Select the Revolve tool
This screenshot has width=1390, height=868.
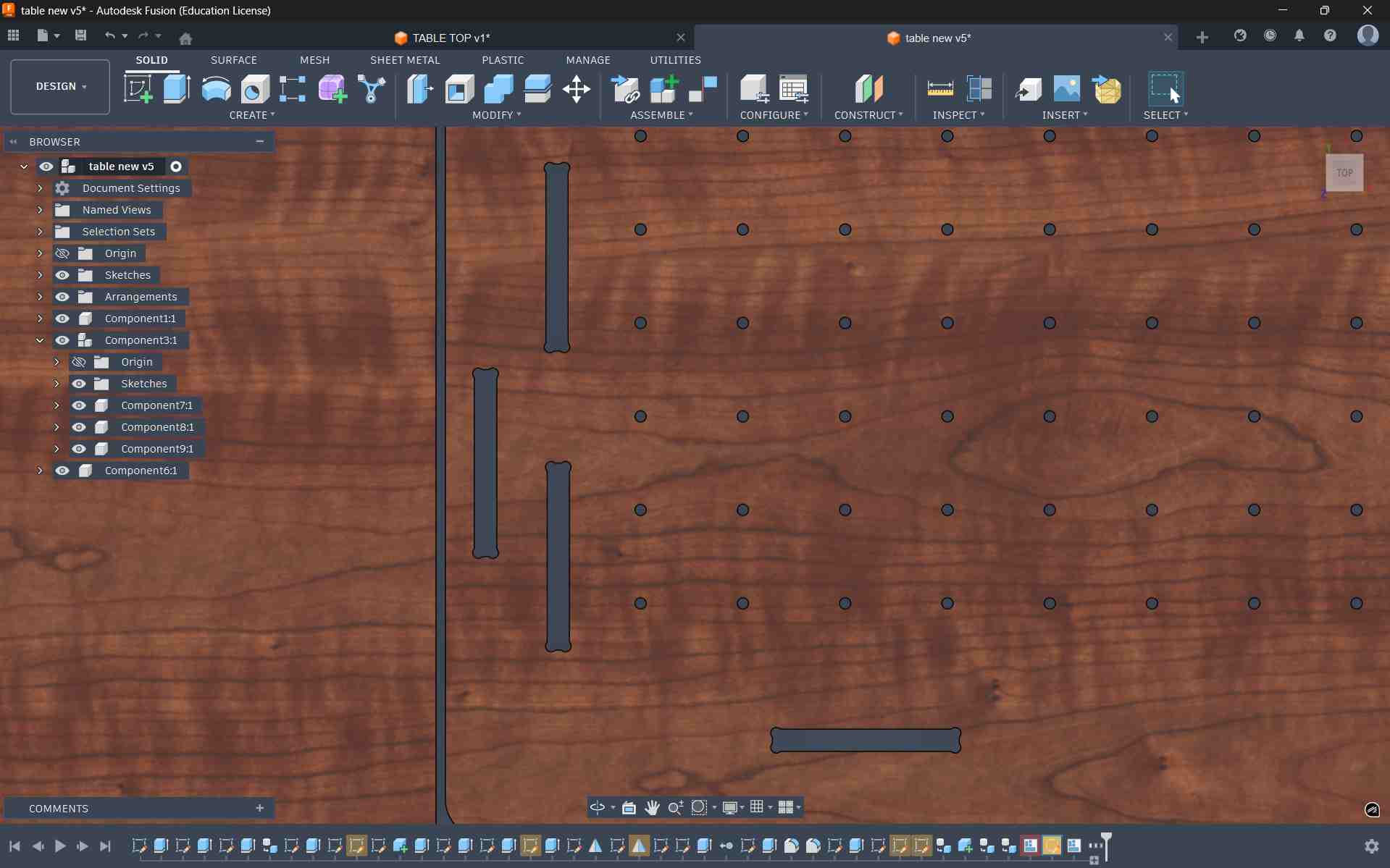(x=216, y=89)
